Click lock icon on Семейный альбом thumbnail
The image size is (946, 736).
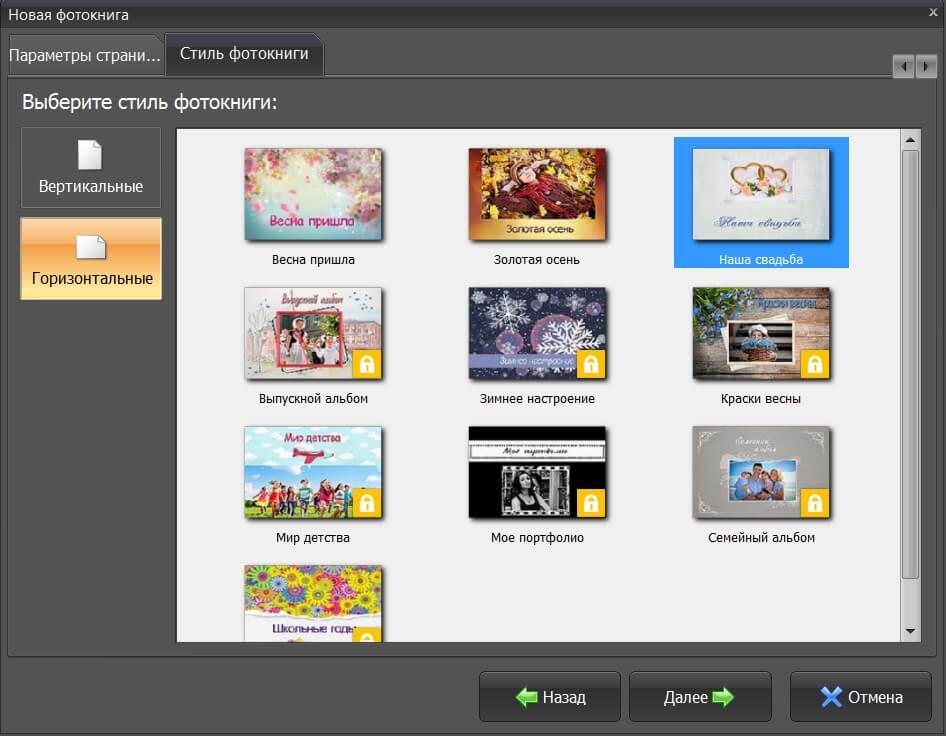tap(815, 503)
